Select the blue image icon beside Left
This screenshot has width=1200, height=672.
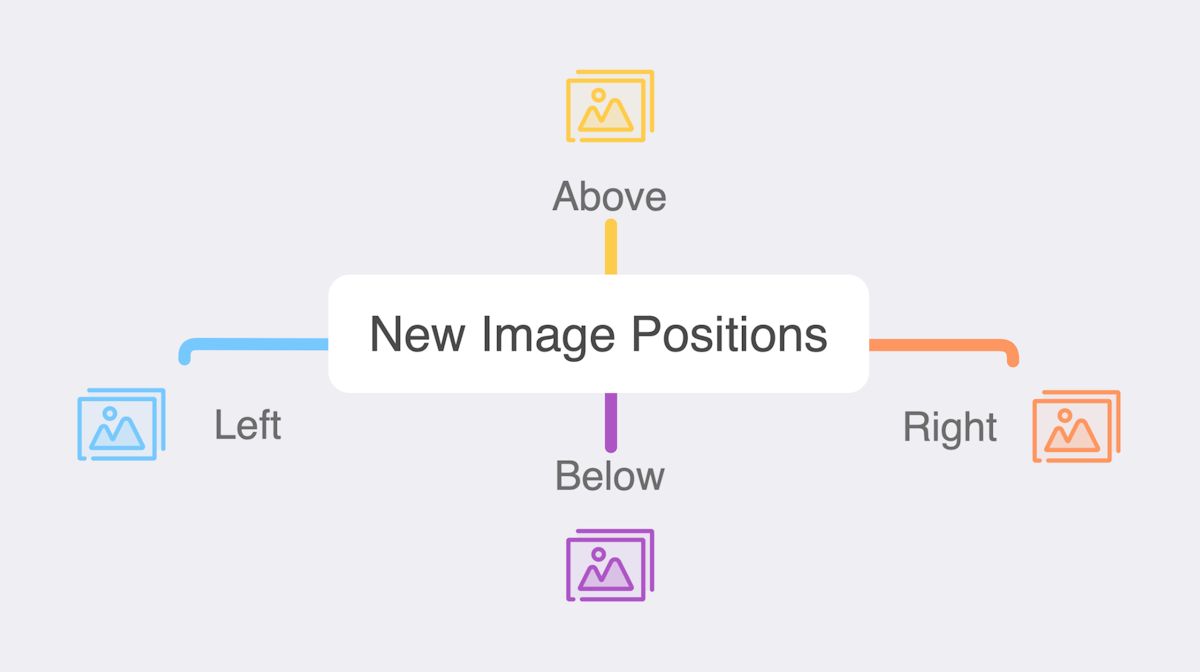point(120,424)
